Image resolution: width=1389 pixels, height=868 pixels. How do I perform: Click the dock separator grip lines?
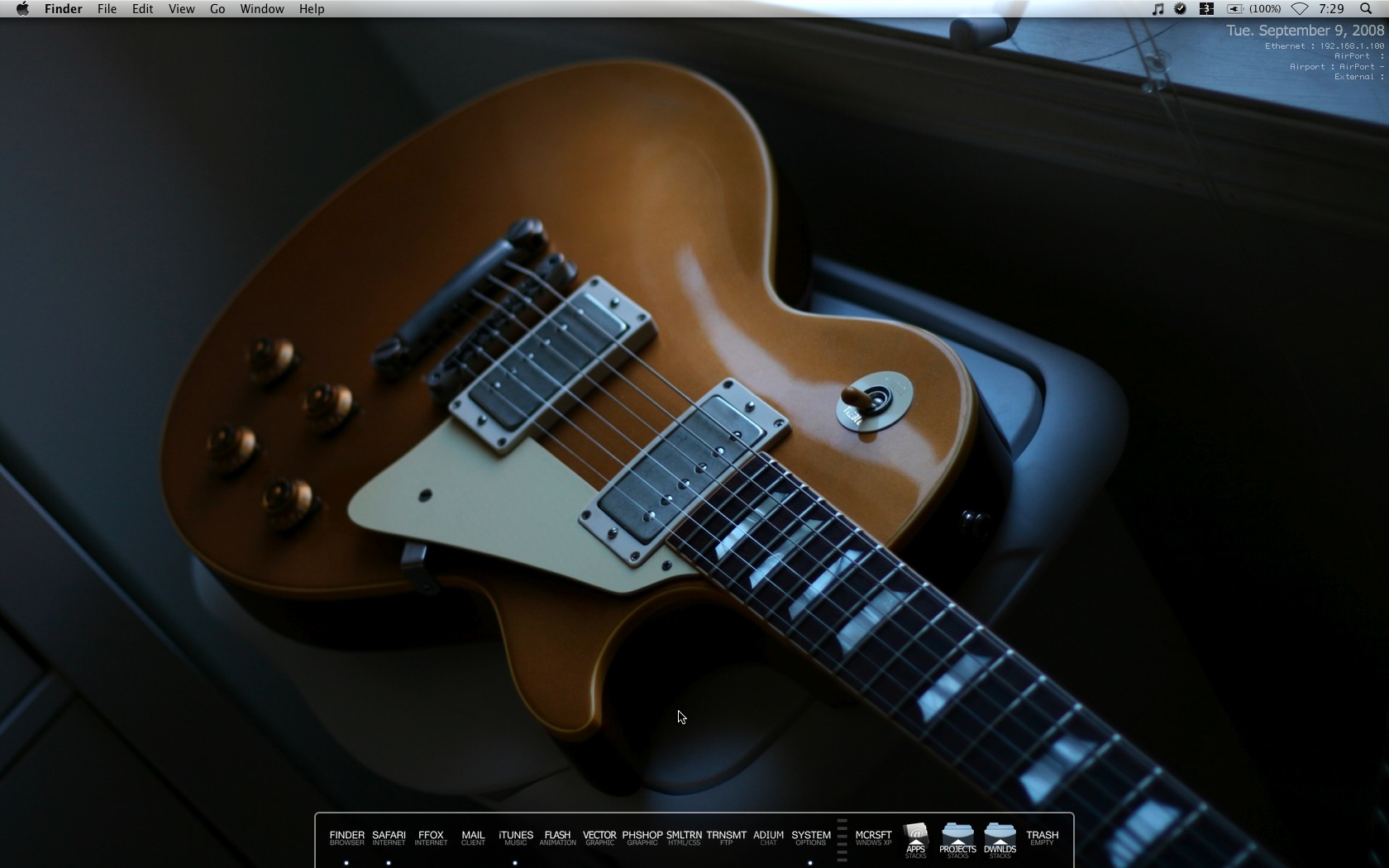[x=842, y=840]
